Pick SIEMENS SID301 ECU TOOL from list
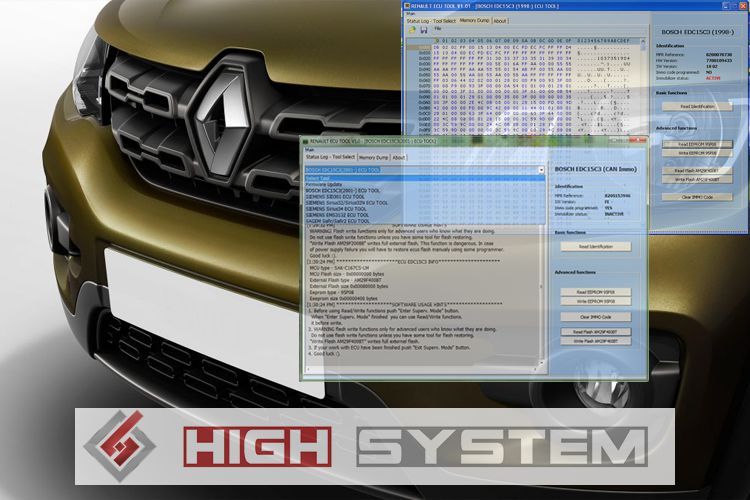Viewport: 750px width, 500px height. (425, 197)
